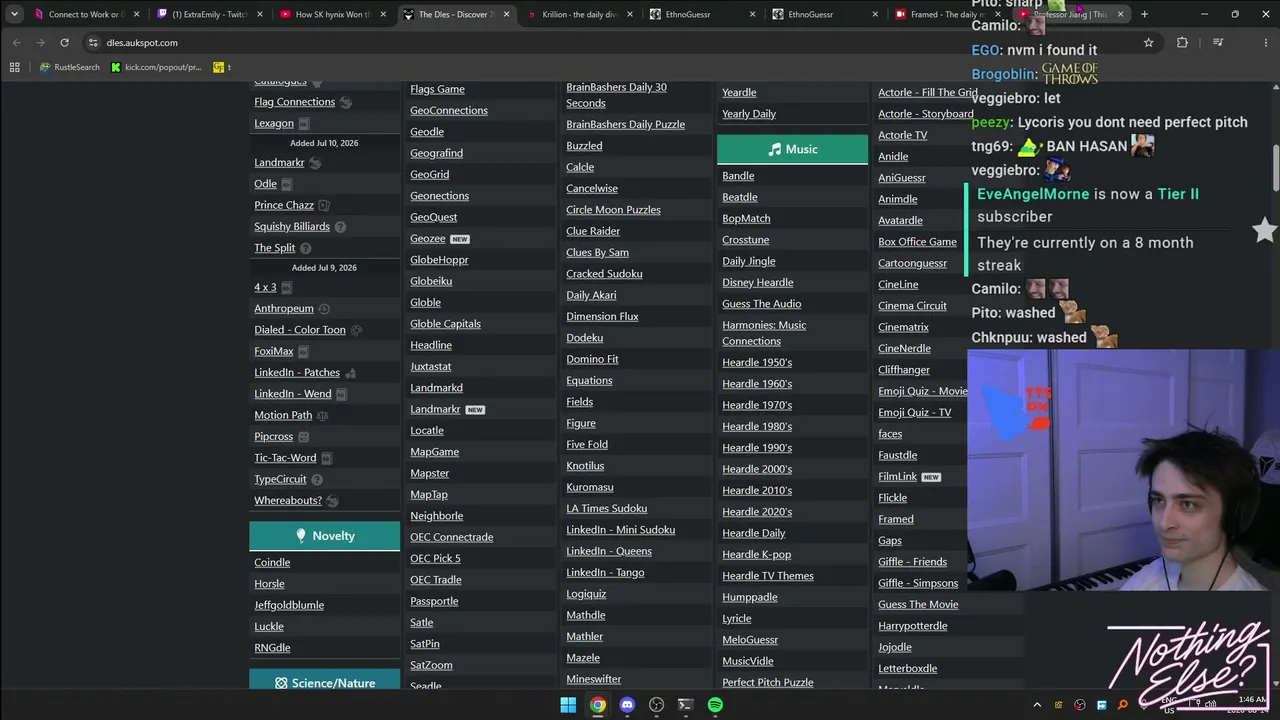
Task: Select the Science/Nature category header
Action: (324, 683)
